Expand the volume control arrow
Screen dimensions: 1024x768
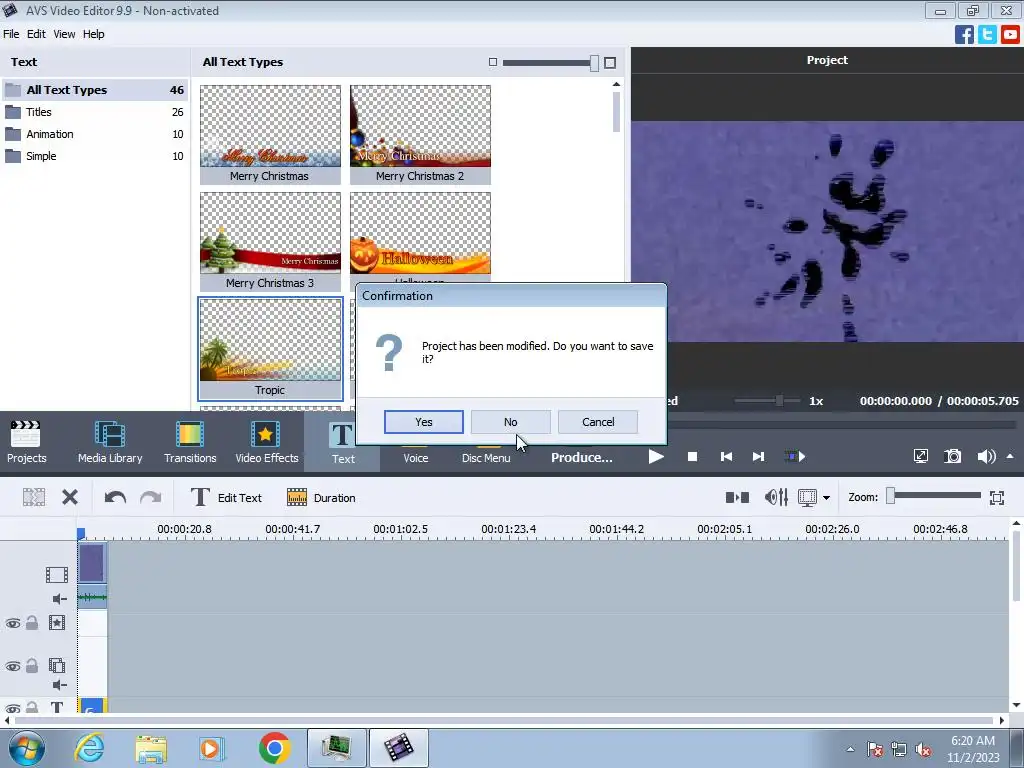1010,456
